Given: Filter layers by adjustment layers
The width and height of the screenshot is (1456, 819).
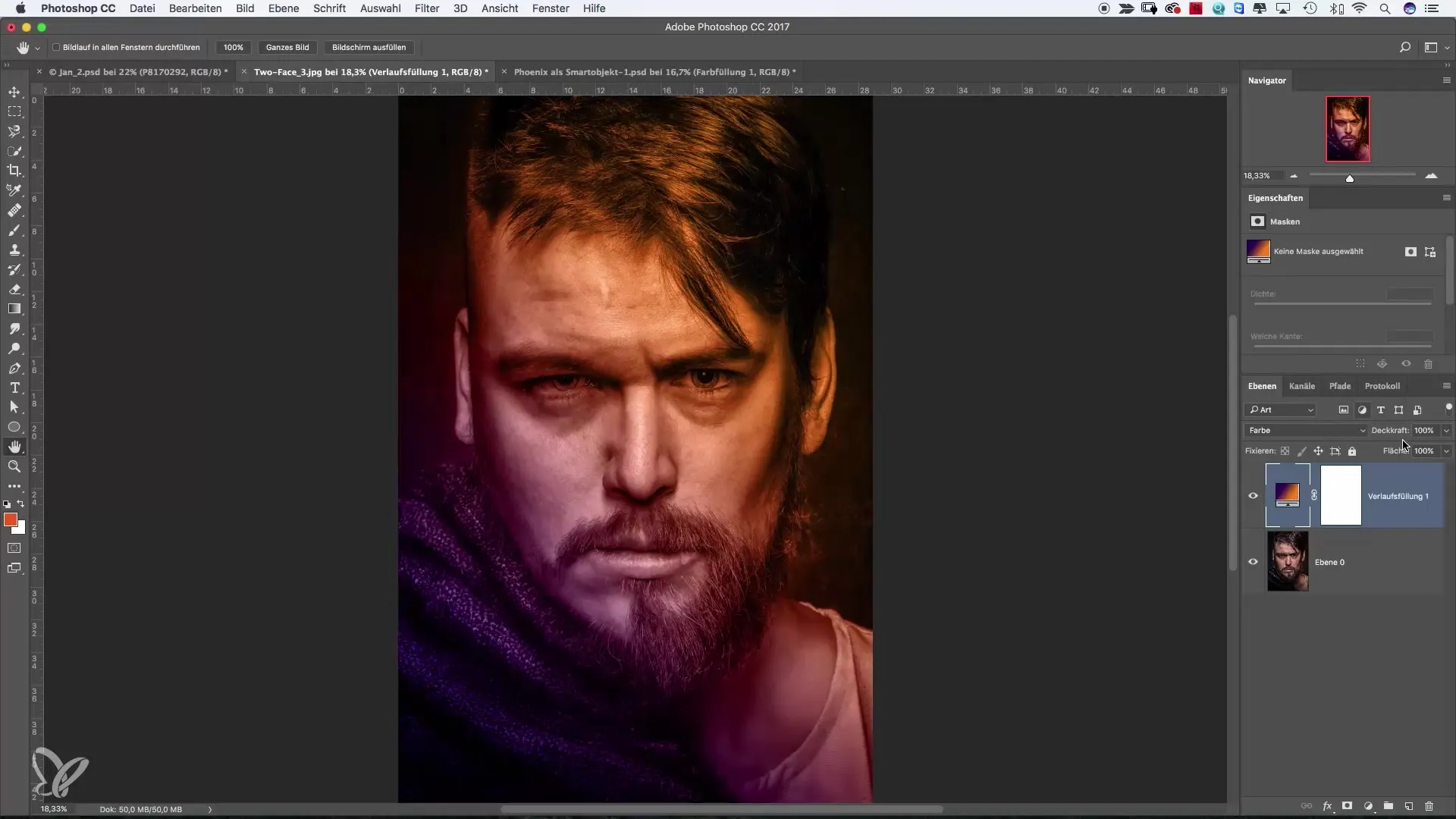Looking at the screenshot, I should (1362, 409).
